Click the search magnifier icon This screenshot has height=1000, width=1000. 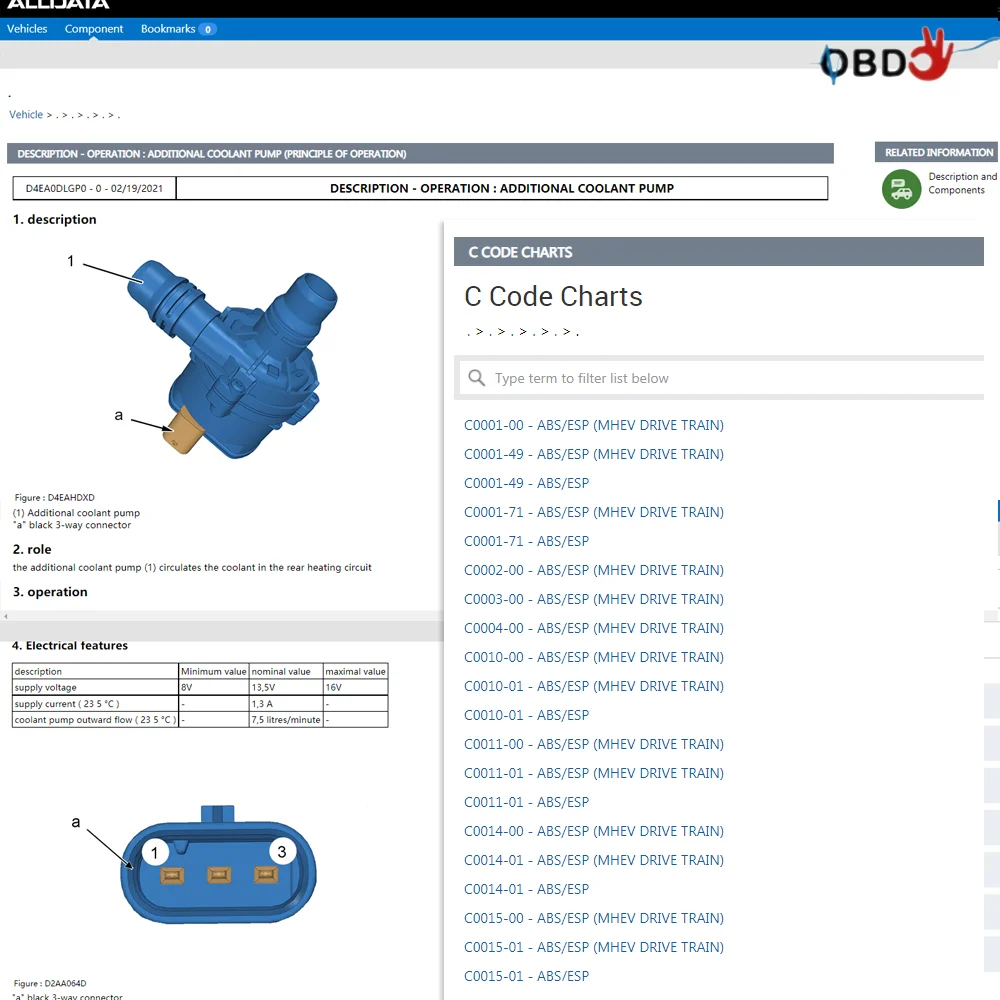tap(476, 378)
